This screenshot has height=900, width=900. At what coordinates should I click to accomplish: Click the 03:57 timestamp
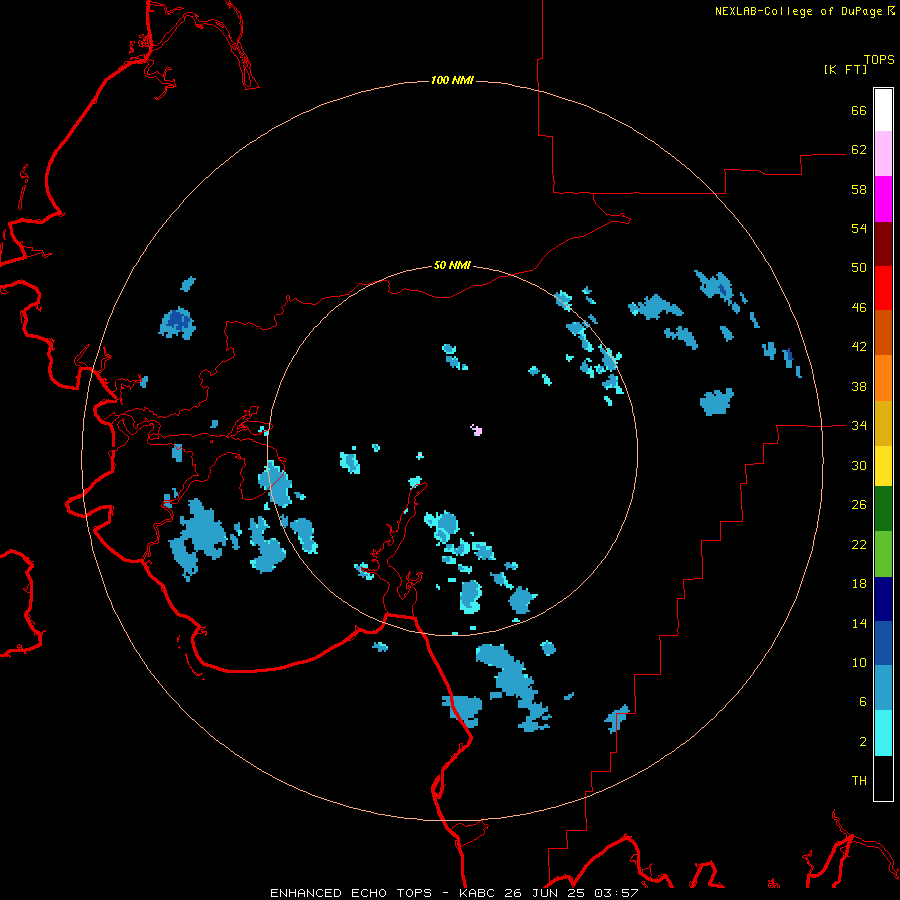pyautogui.click(x=616, y=893)
